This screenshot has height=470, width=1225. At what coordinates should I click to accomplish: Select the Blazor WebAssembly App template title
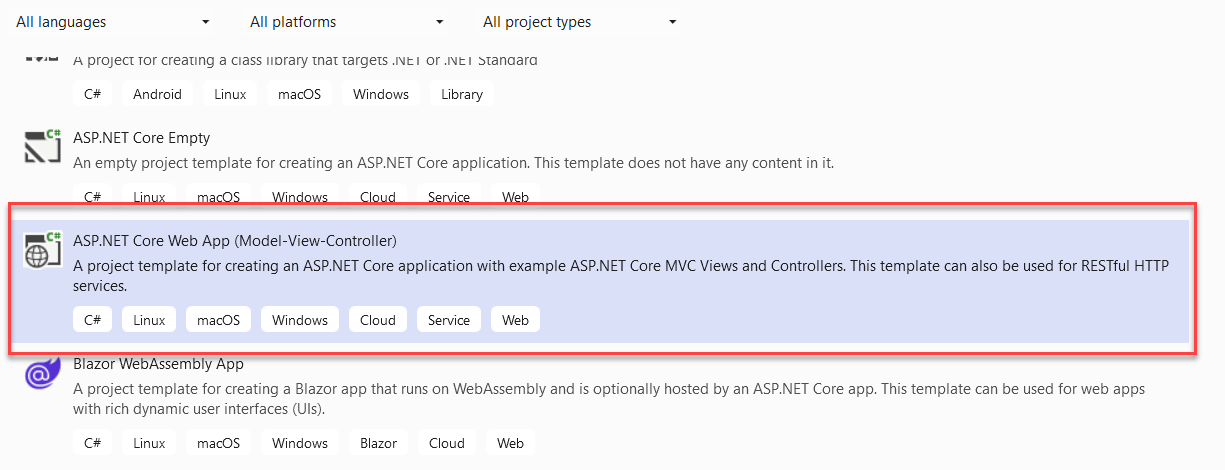[158, 365]
